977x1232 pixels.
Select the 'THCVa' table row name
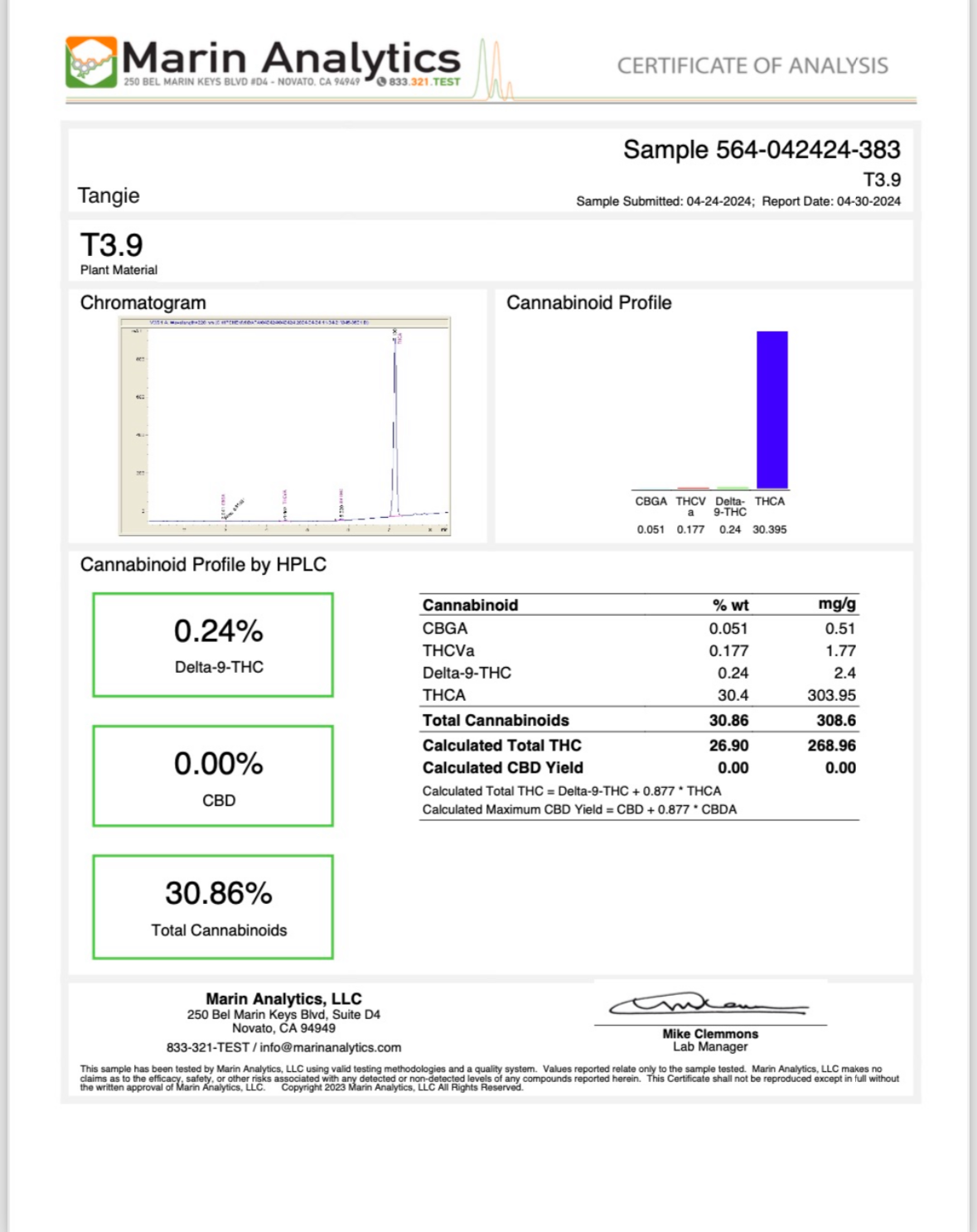click(x=448, y=651)
